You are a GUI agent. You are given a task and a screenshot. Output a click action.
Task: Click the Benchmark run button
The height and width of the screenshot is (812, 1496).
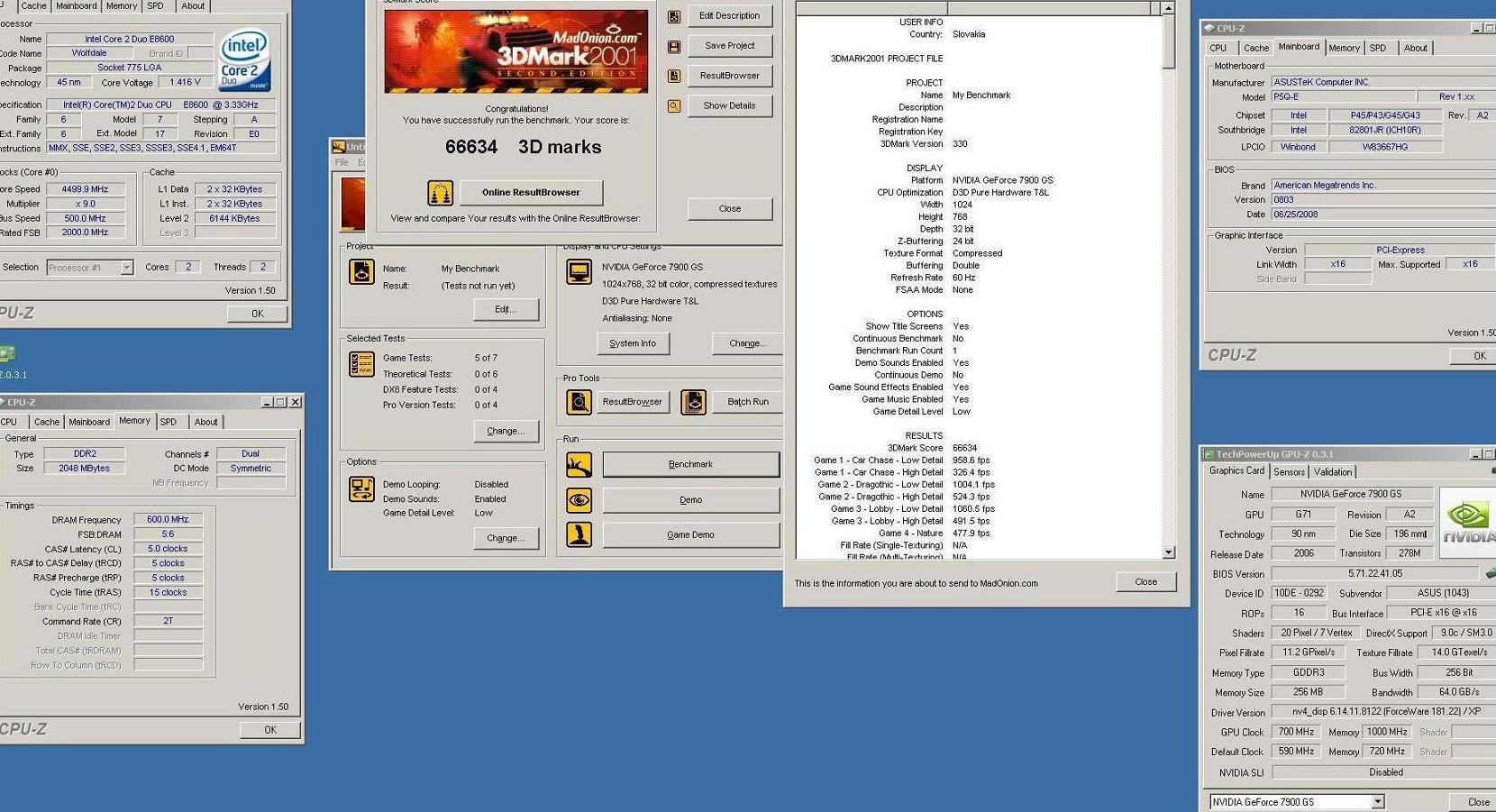click(690, 465)
